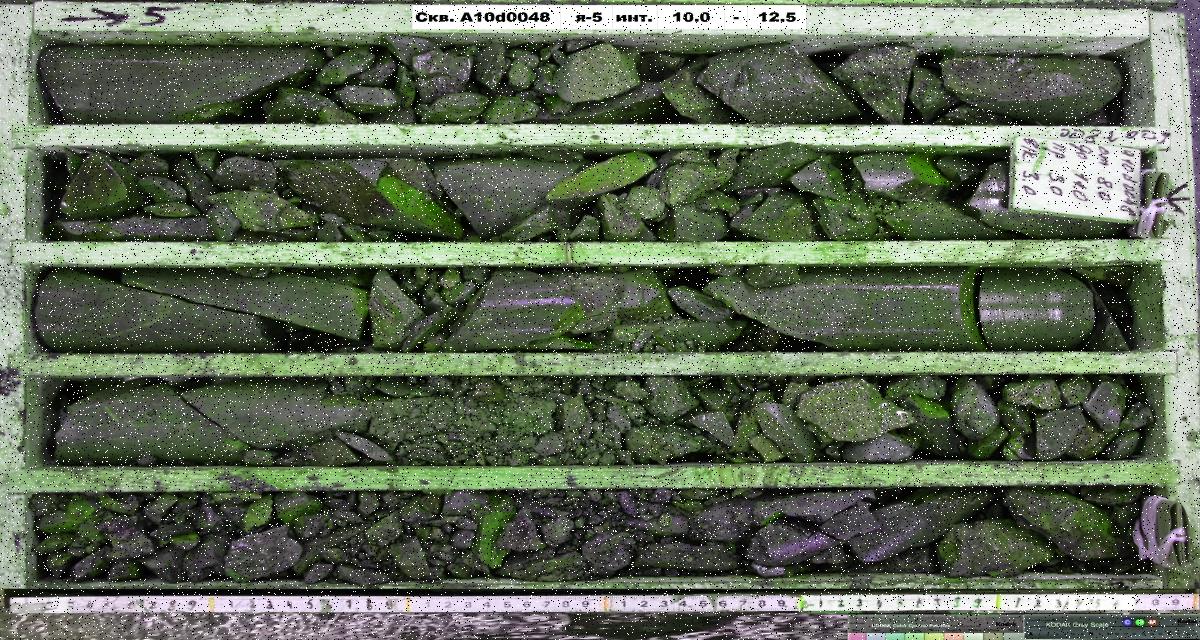Click the wire loop at bottom-right of box
The image size is (1200, 640).
(x=1162, y=528)
